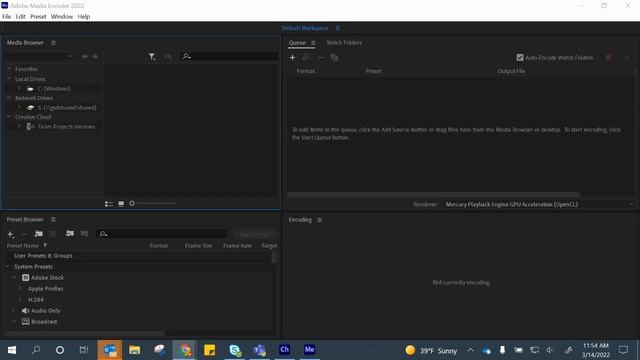Click Add Source plus icon in Queue

pos(292,58)
